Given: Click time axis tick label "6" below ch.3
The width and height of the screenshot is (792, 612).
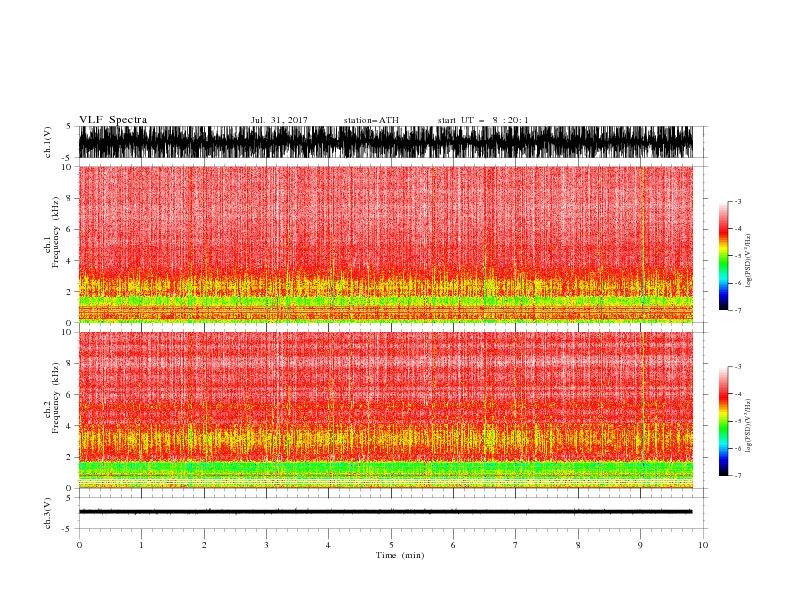Looking at the screenshot, I should point(453,545).
